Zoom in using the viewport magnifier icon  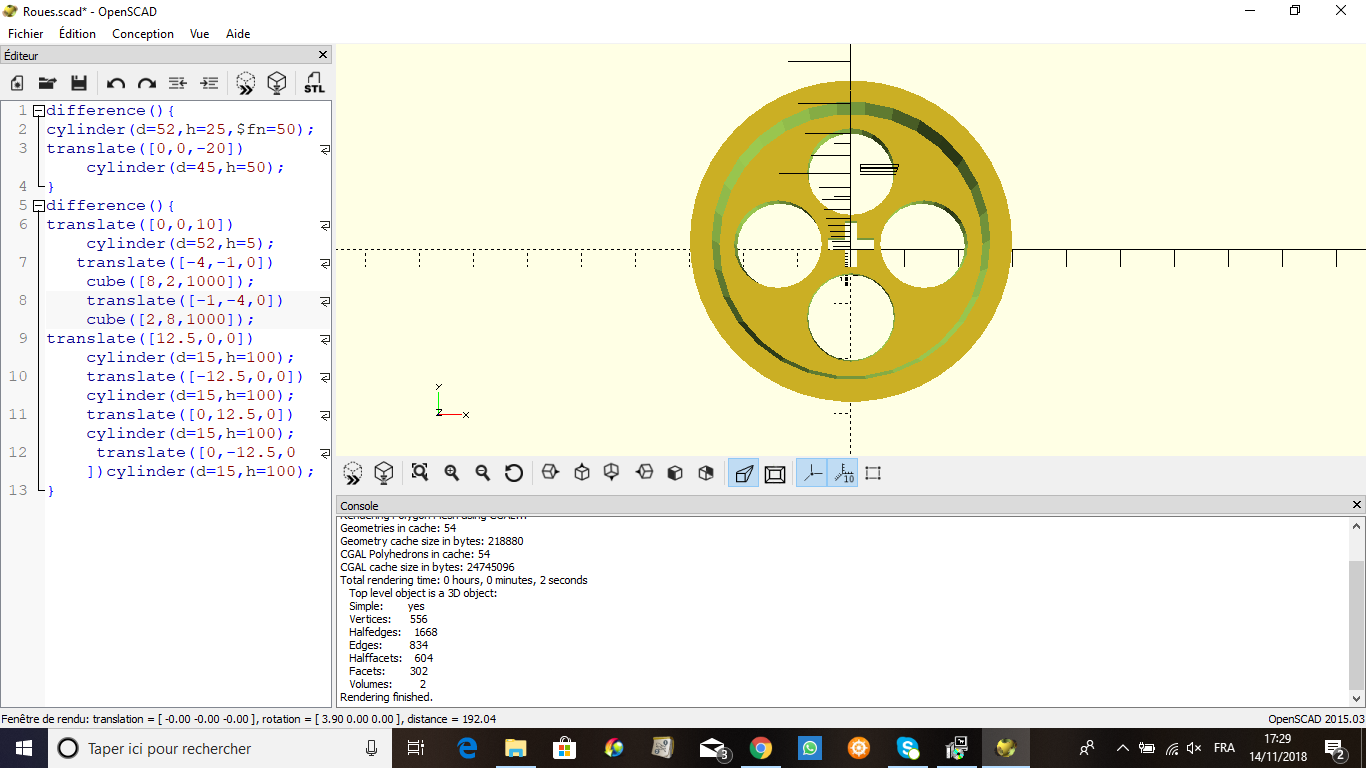click(x=452, y=473)
